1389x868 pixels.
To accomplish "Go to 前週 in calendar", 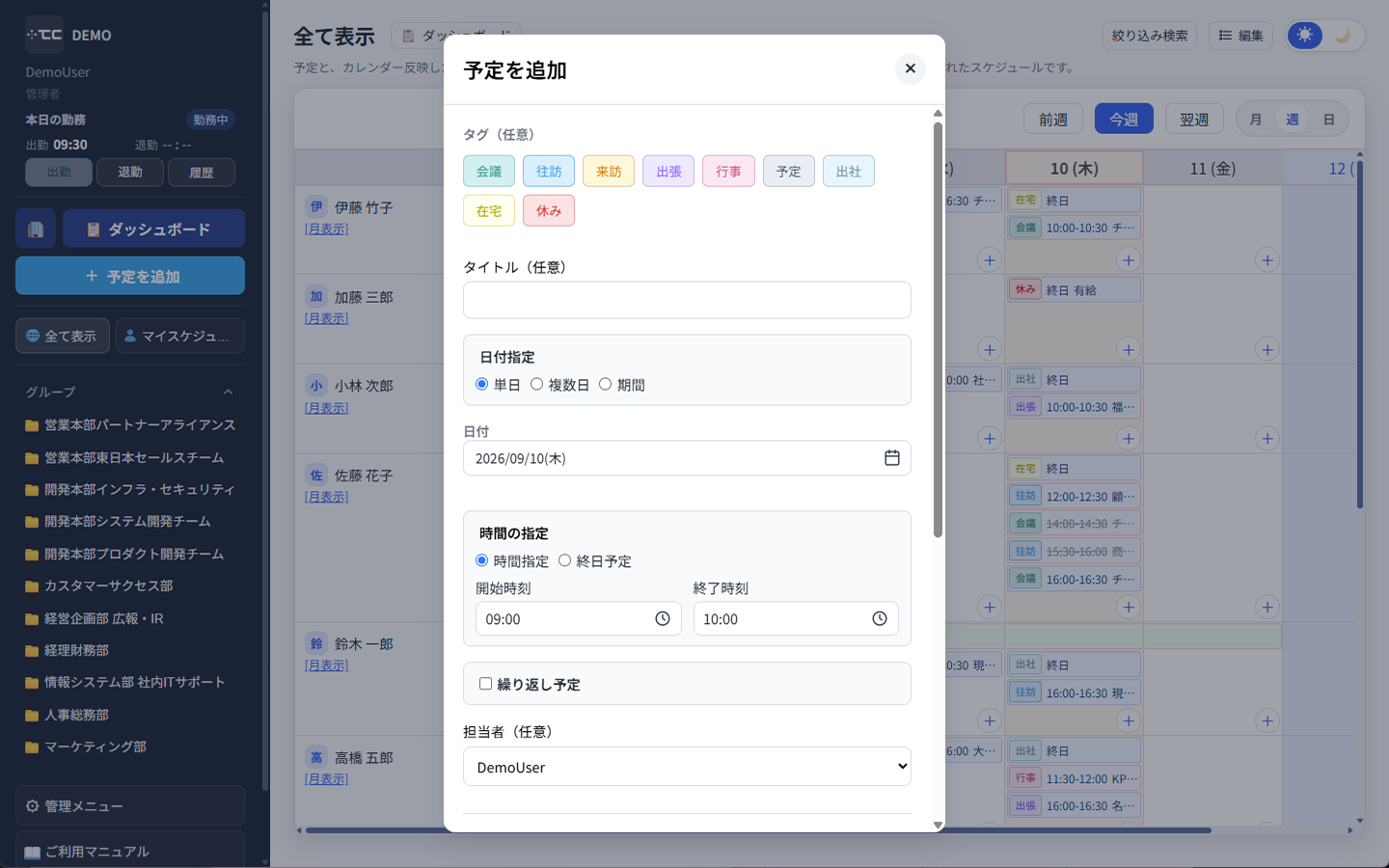I will click(x=1053, y=120).
